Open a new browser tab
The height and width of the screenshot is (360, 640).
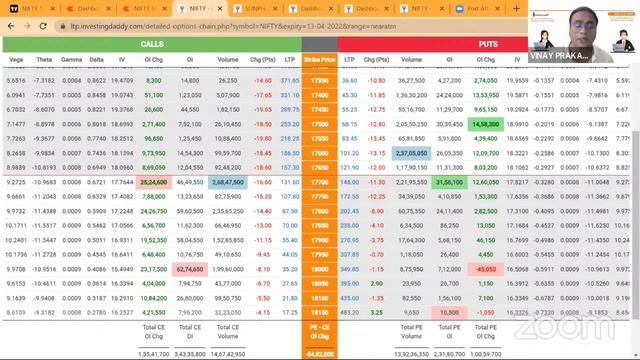516,8
